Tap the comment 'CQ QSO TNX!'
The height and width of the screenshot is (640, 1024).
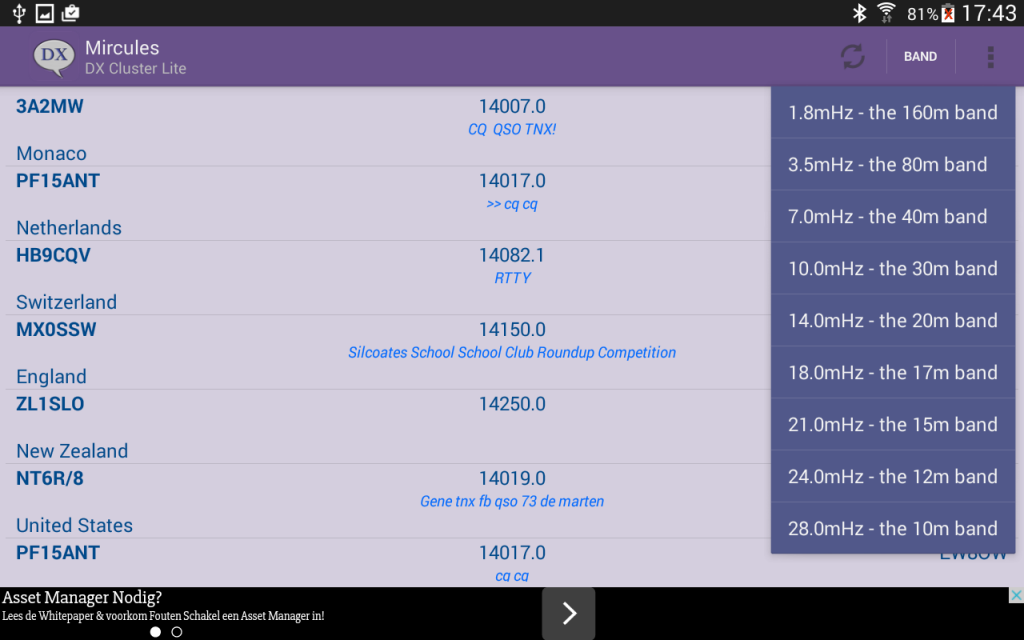tap(512, 129)
